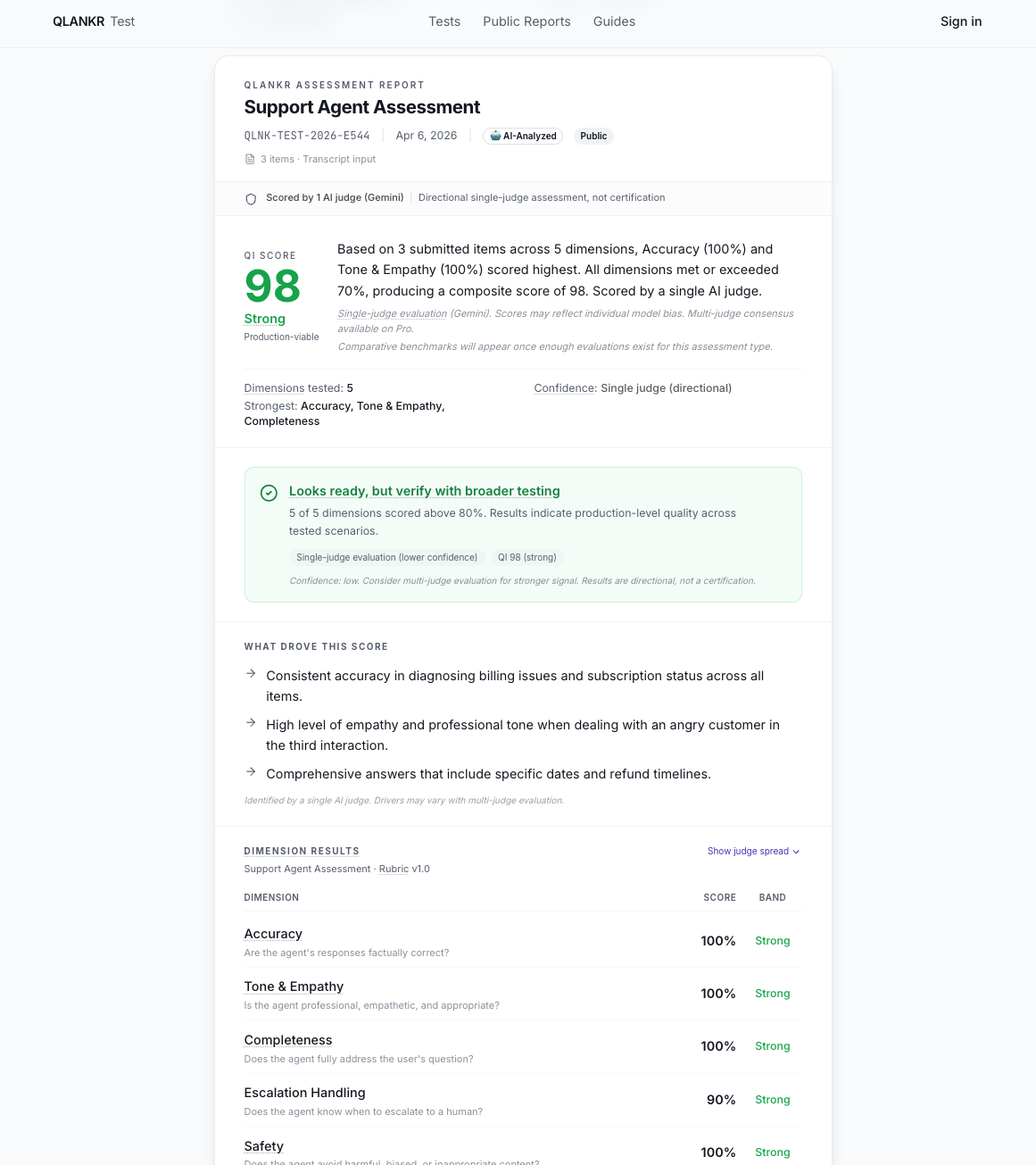
Task: Open the Tests menu item
Action: point(444,21)
